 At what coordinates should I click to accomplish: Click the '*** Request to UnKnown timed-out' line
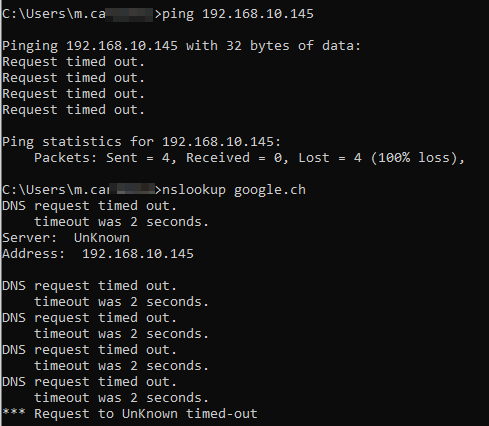click(x=130, y=414)
